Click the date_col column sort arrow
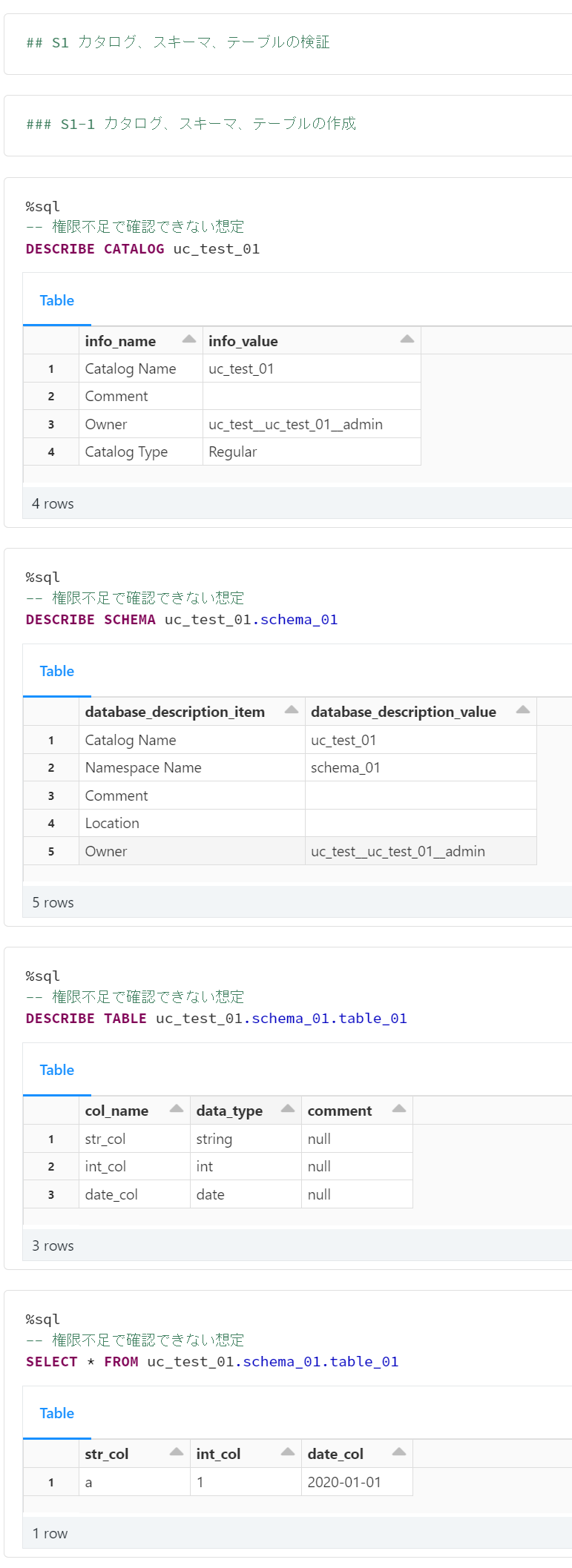The image size is (572, 1568). [x=399, y=1452]
